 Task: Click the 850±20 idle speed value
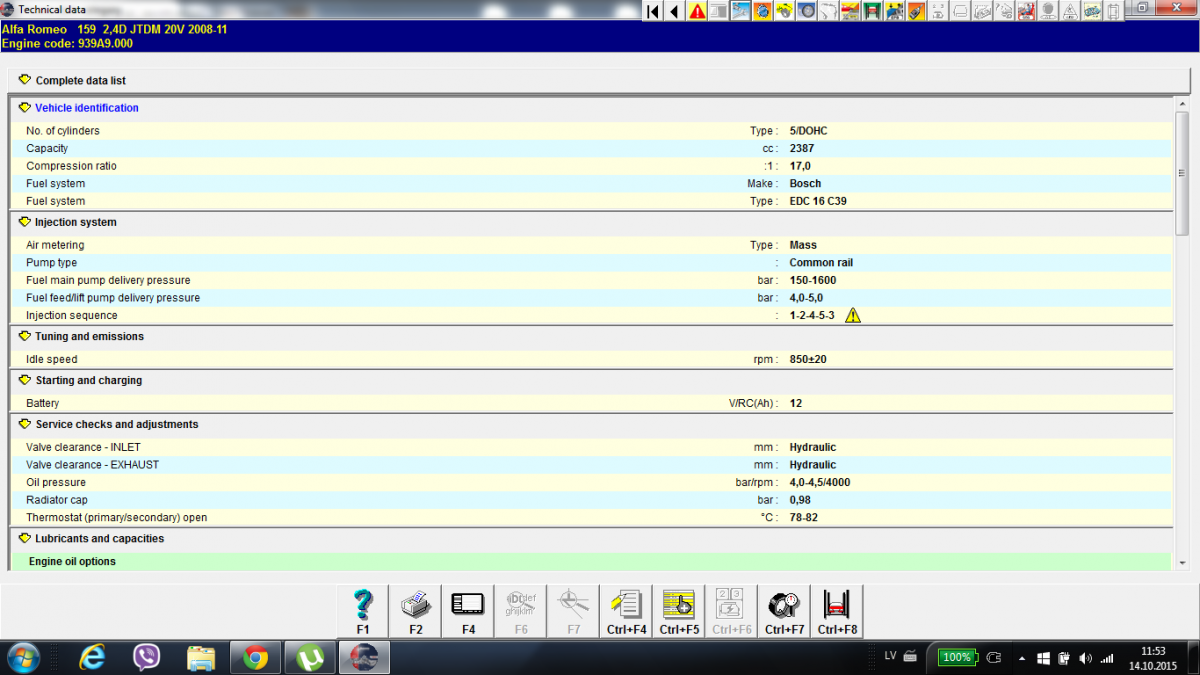[x=809, y=359]
